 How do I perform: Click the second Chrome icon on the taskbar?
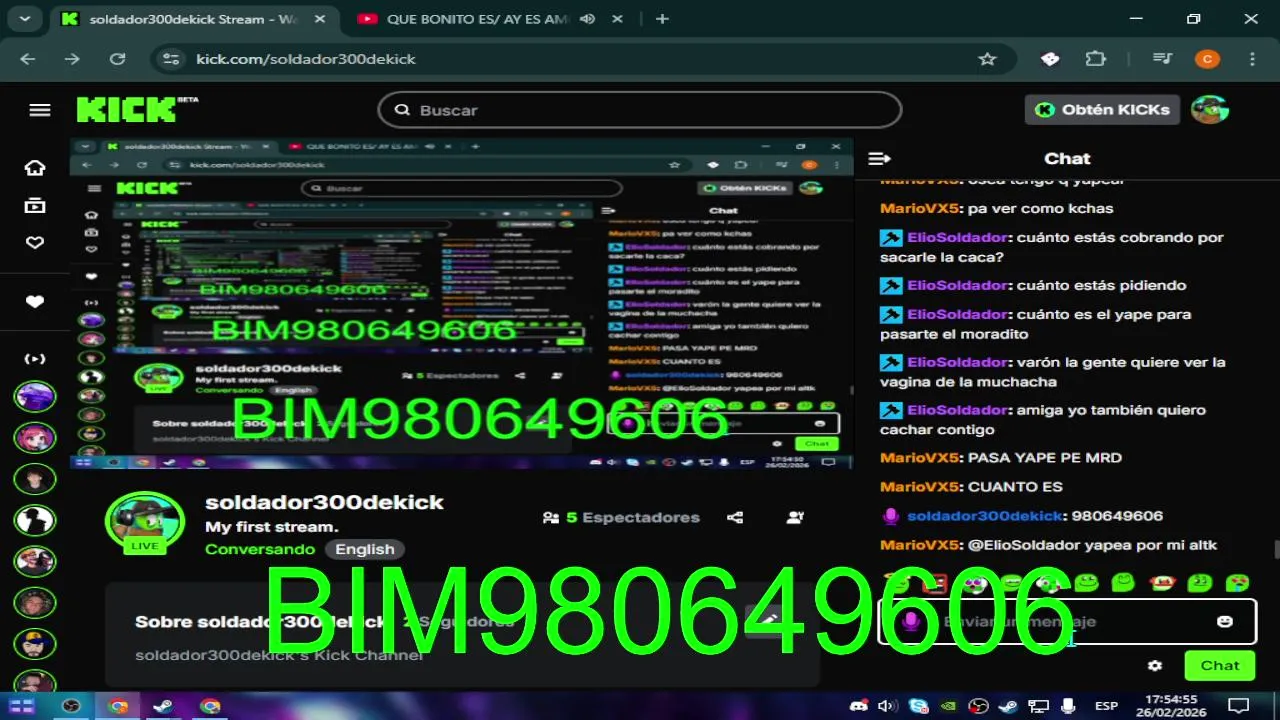(210, 706)
